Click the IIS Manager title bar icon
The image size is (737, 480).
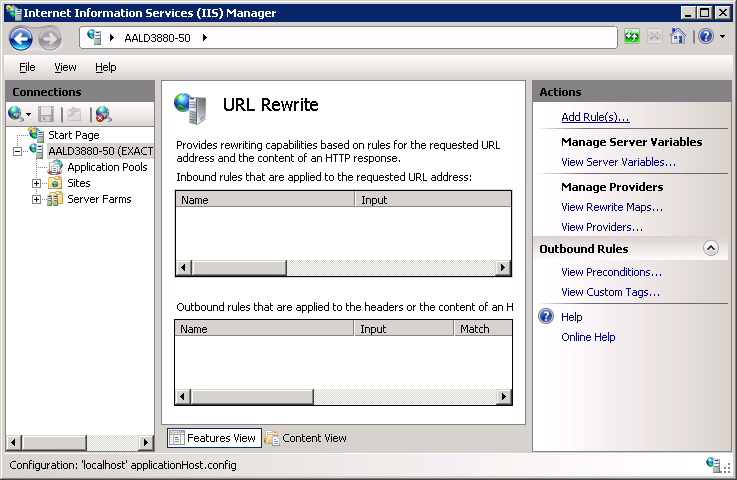14,12
